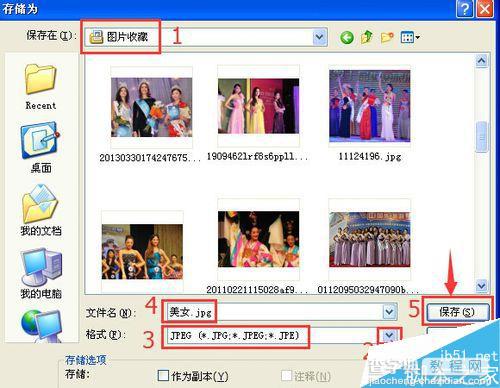Select thumbnail 20130330174247675

pos(151,107)
